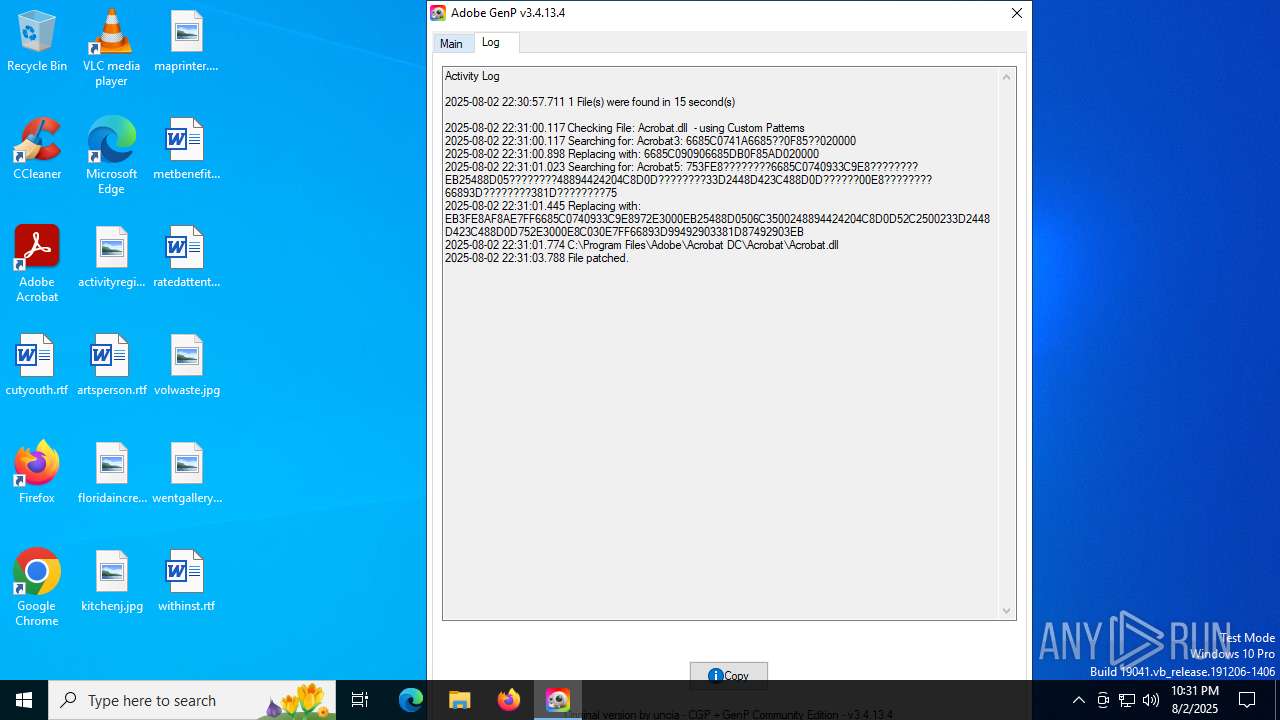
Task: Open the volume control tray icon
Action: coord(1151,700)
